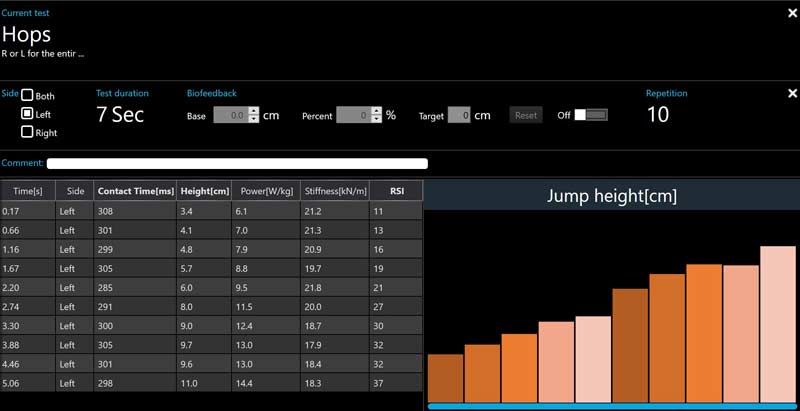Select the time cell 5.06
Image resolution: width=800 pixels, height=411 pixels.
pyautogui.click(x=28, y=383)
